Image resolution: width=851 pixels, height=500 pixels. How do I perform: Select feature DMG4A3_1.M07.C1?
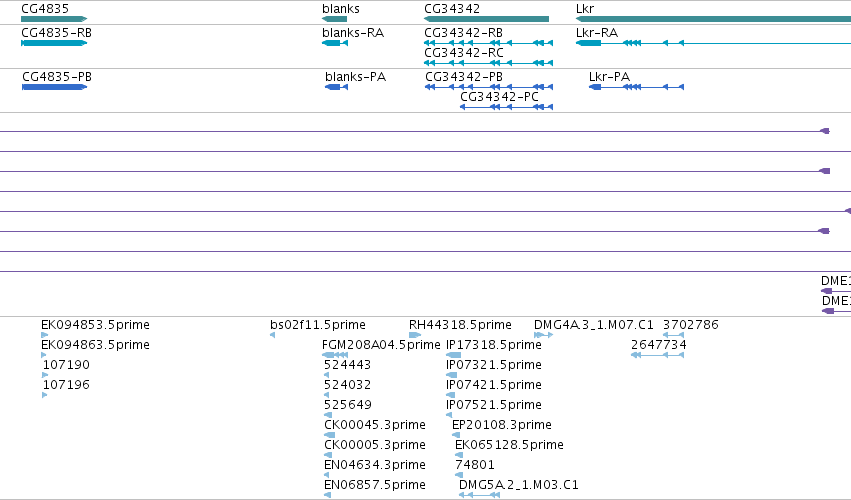tap(594, 325)
